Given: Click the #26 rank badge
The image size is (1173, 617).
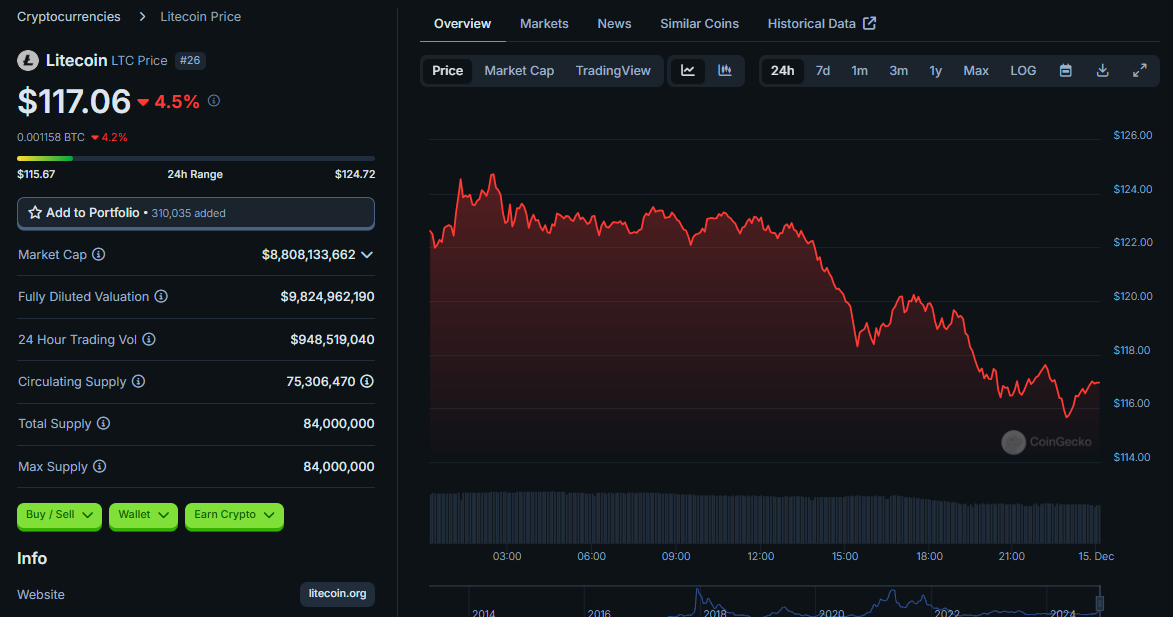Looking at the screenshot, I should [190, 61].
